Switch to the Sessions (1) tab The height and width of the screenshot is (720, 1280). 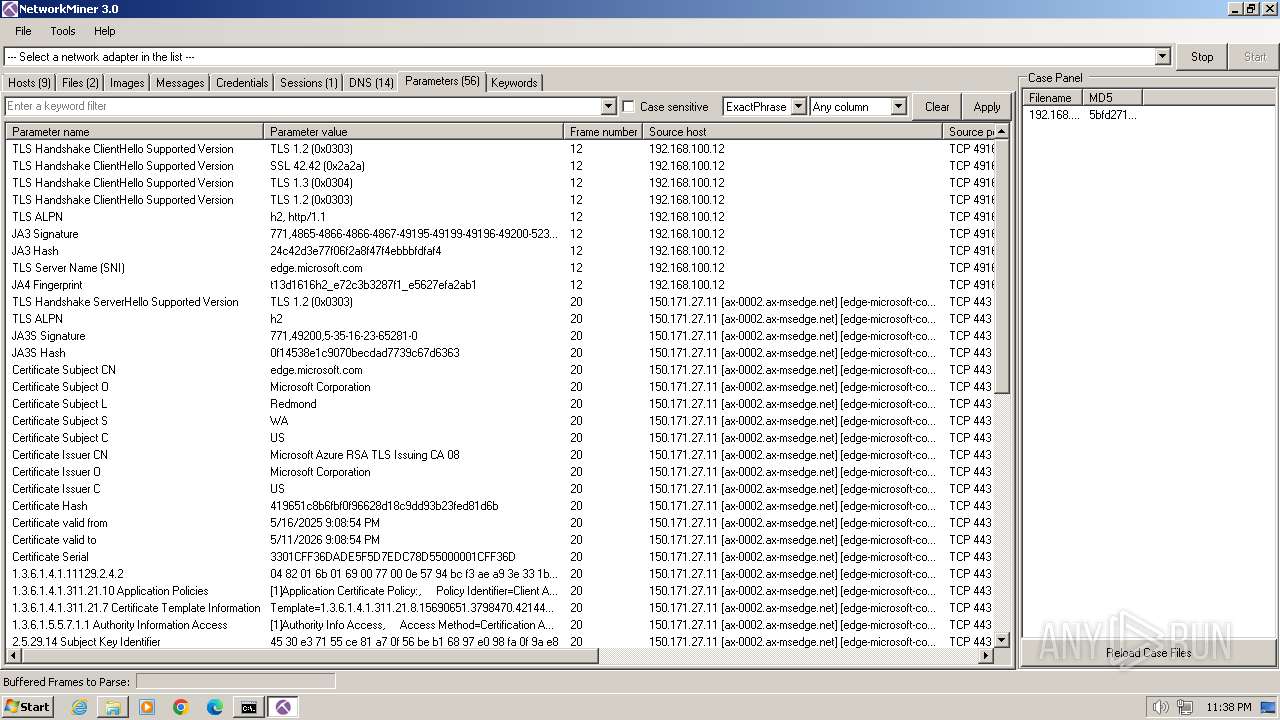click(x=308, y=83)
